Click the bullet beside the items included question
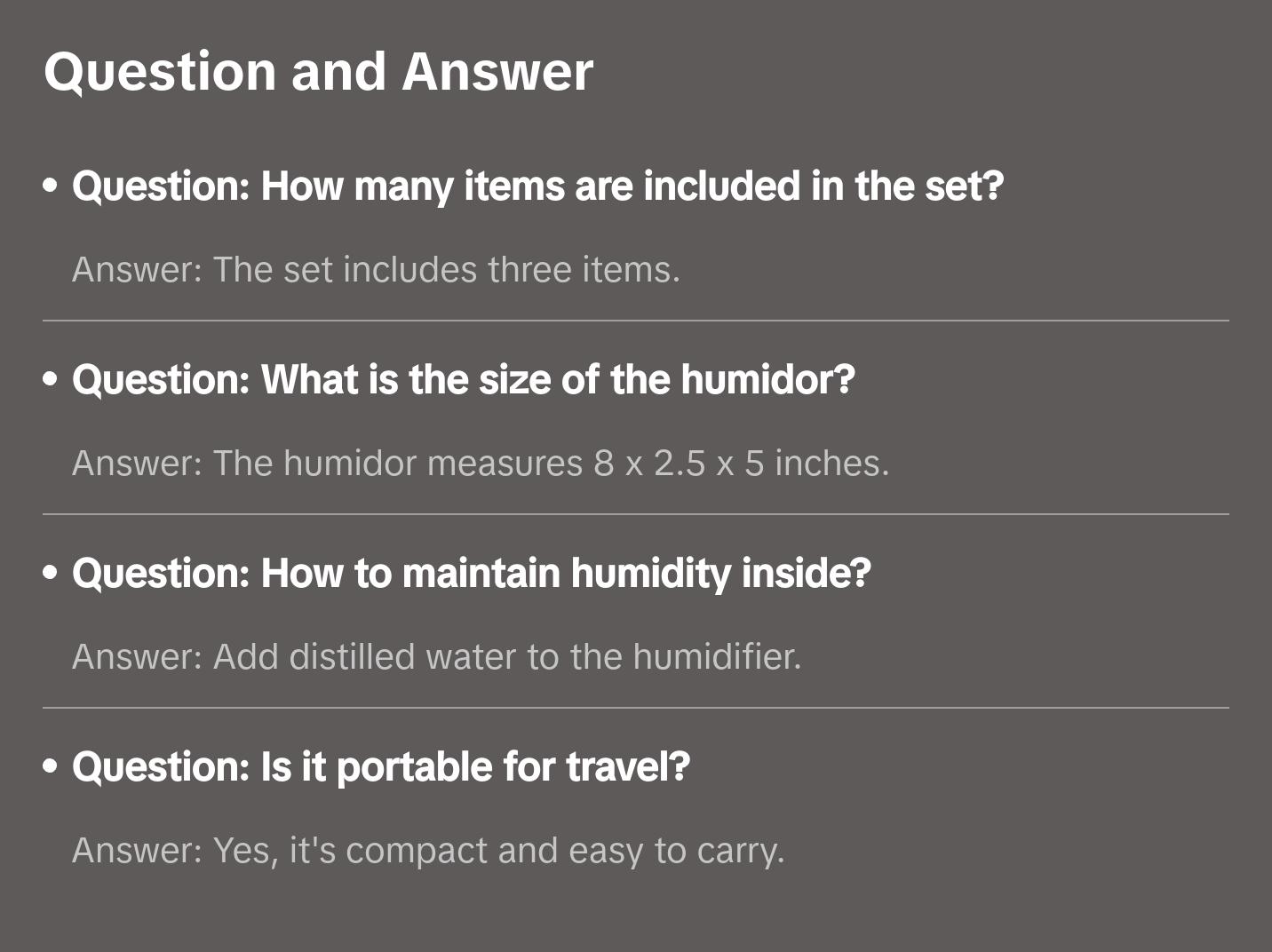 (x=51, y=186)
